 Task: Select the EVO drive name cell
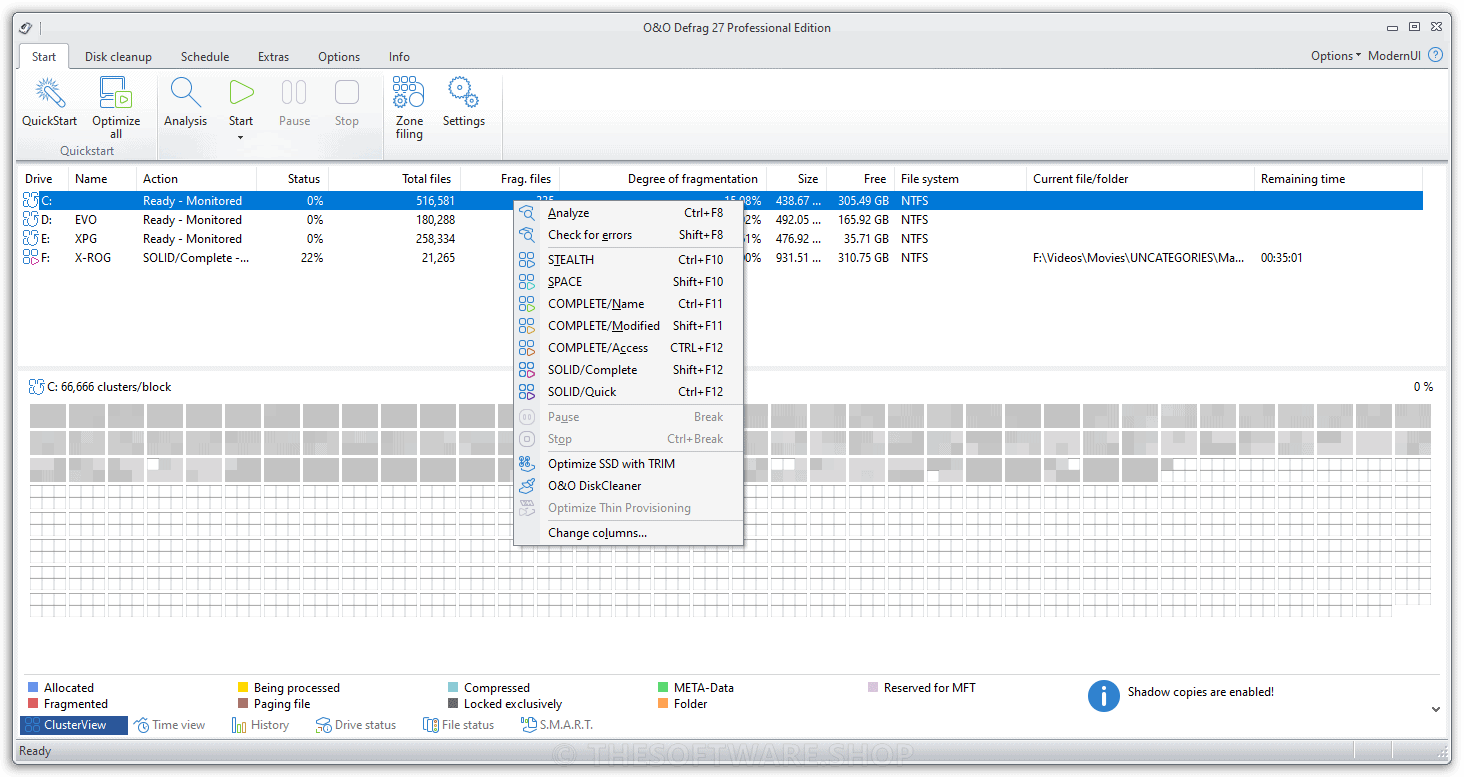(86, 220)
